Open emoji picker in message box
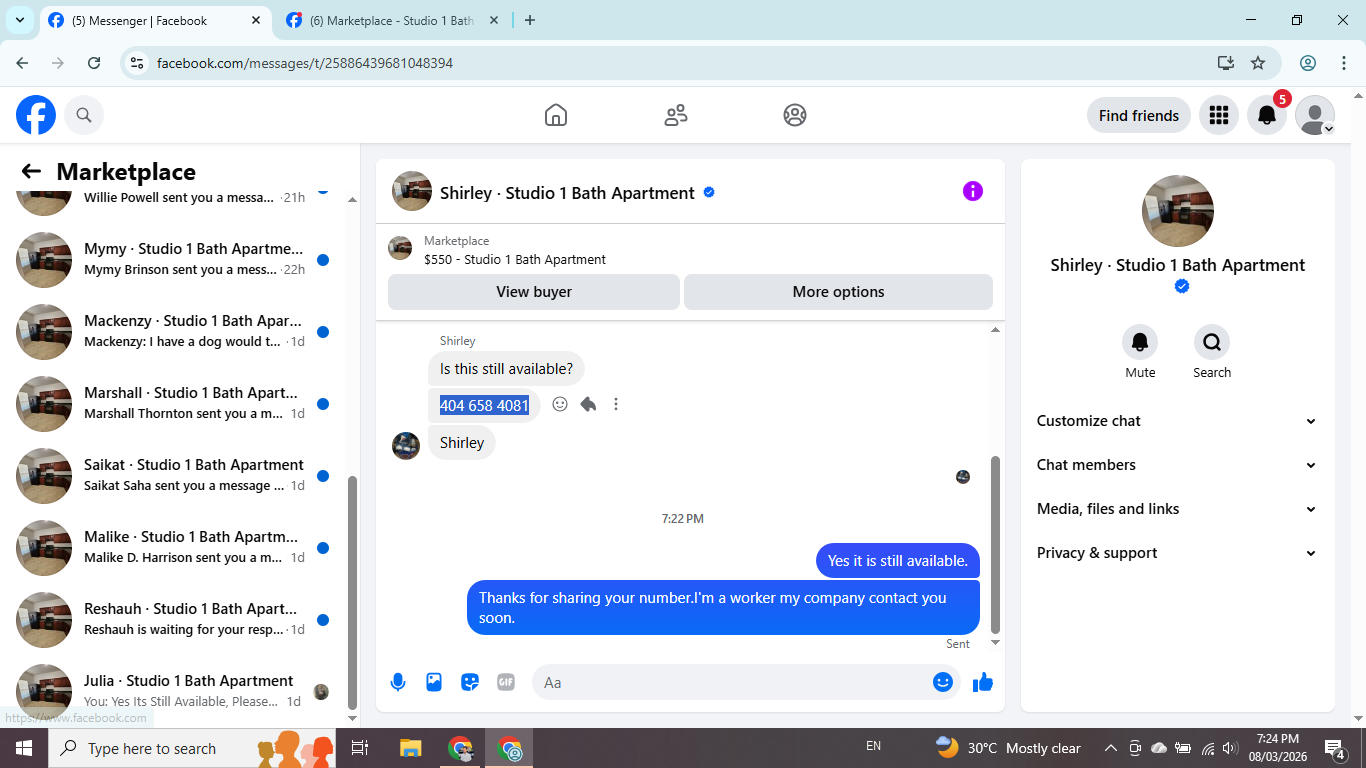This screenshot has height=768, width=1366. 942,682
